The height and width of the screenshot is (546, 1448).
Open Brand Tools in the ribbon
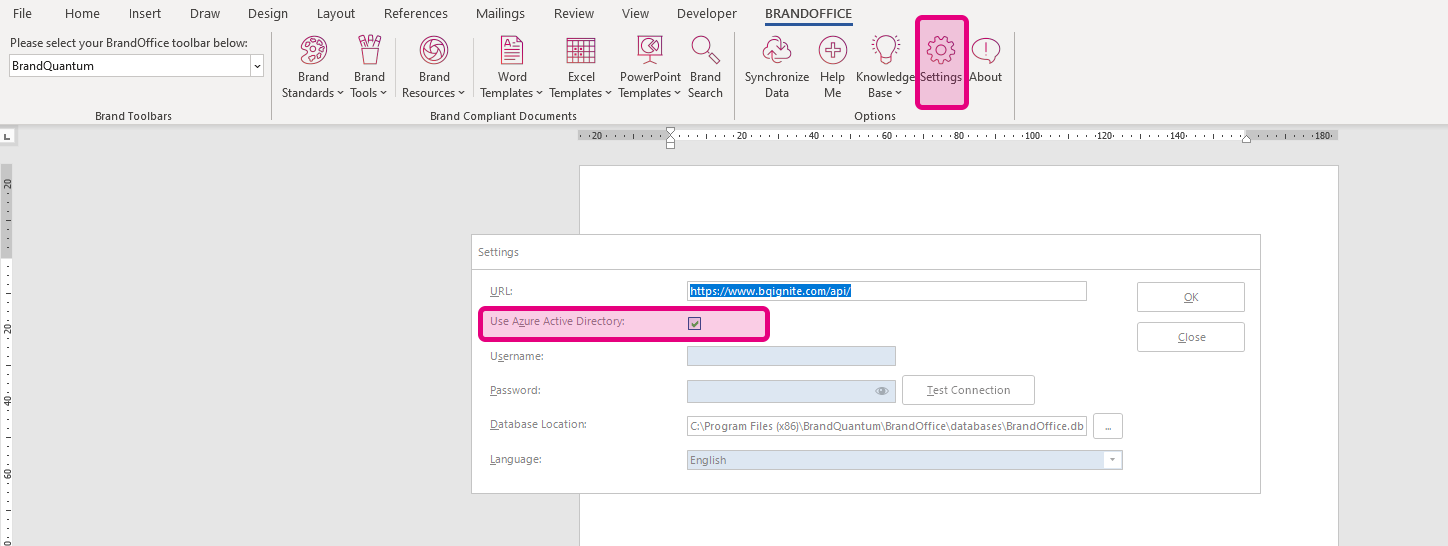click(369, 67)
